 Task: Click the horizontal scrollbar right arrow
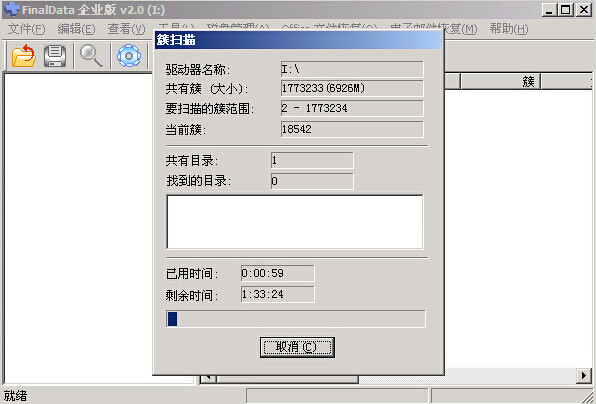[584, 376]
